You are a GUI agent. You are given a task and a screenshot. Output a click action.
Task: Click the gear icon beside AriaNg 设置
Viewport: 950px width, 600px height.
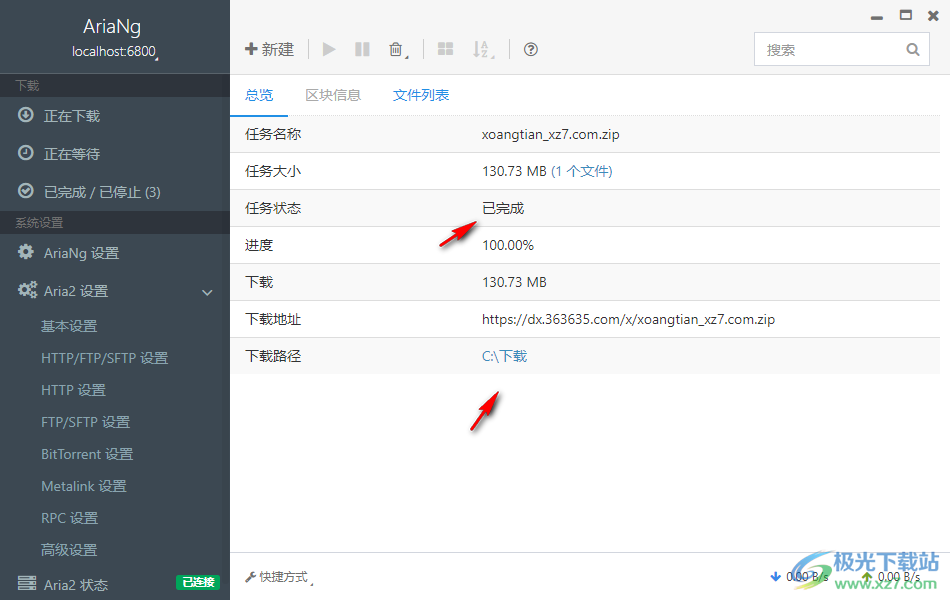pos(25,252)
